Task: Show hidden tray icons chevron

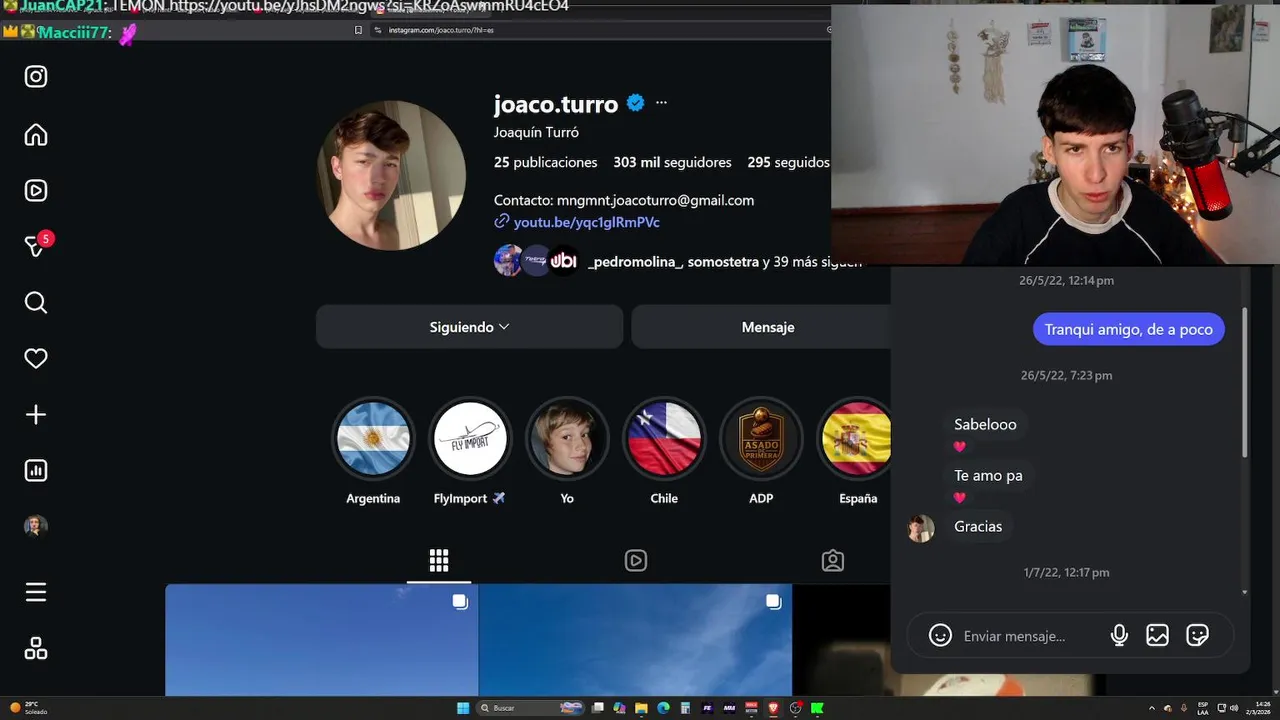Action: [x=1152, y=708]
